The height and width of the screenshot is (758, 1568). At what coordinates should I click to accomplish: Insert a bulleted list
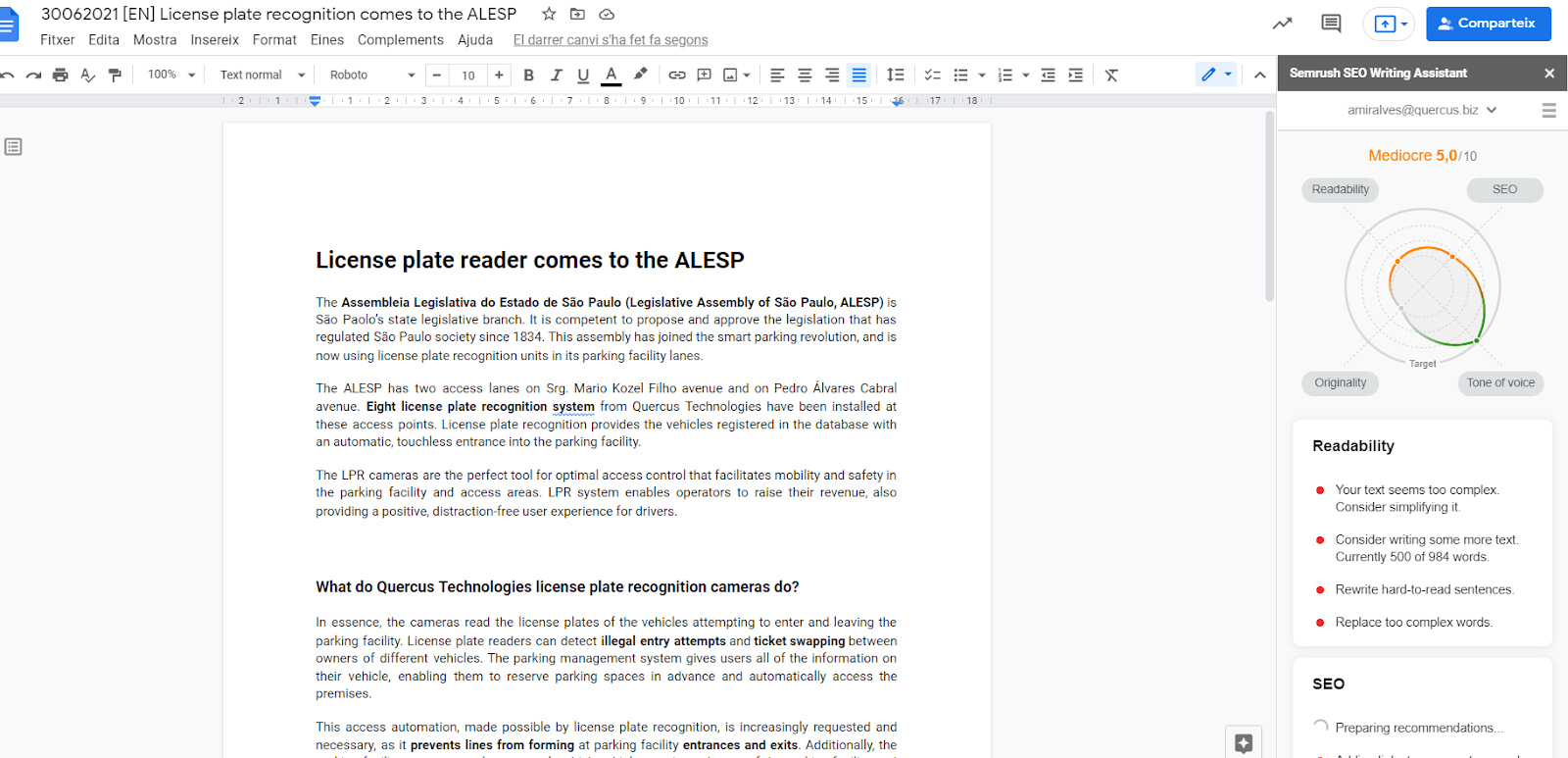pos(960,75)
